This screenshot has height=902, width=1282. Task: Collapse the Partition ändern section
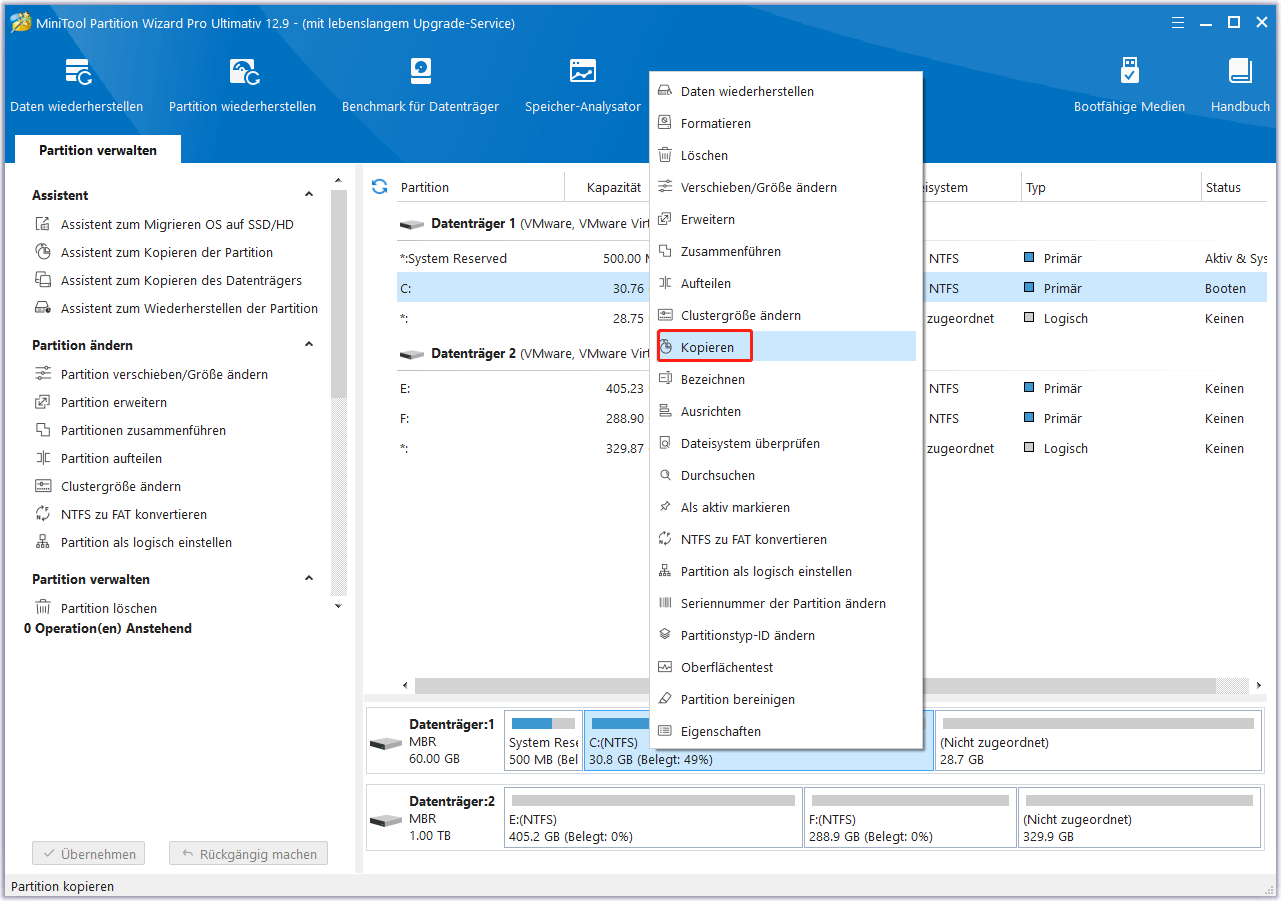click(309, 345)
